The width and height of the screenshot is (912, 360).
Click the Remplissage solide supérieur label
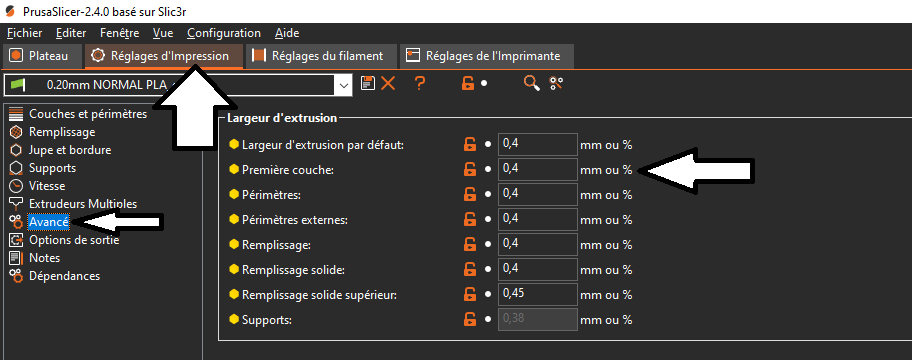coord(319,295)
